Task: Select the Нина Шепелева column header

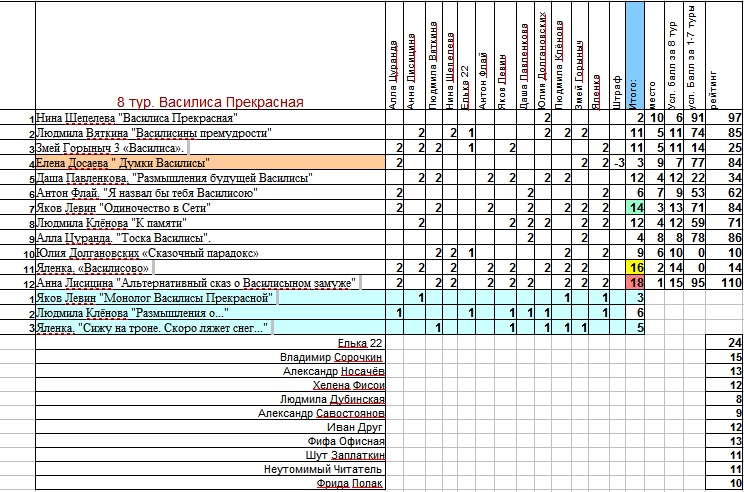Action: pos(451,56)
